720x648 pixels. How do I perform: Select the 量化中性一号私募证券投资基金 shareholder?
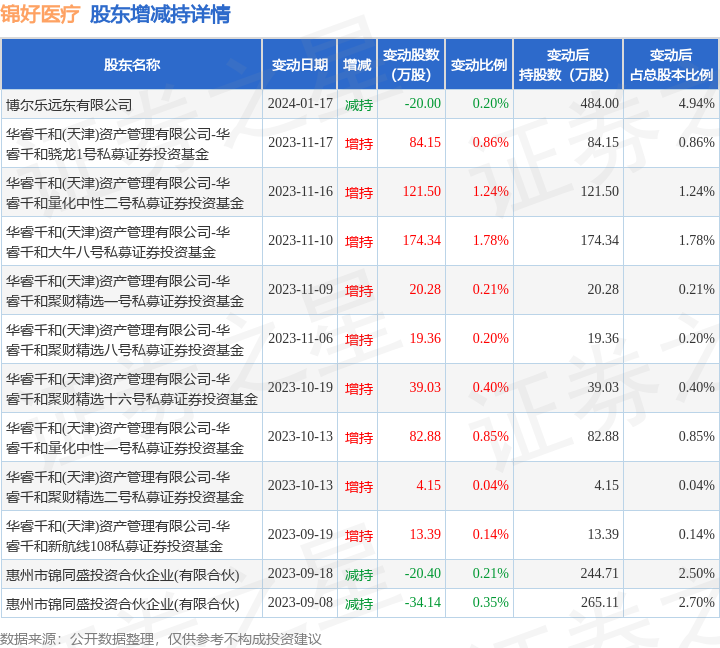coord(125,439)
